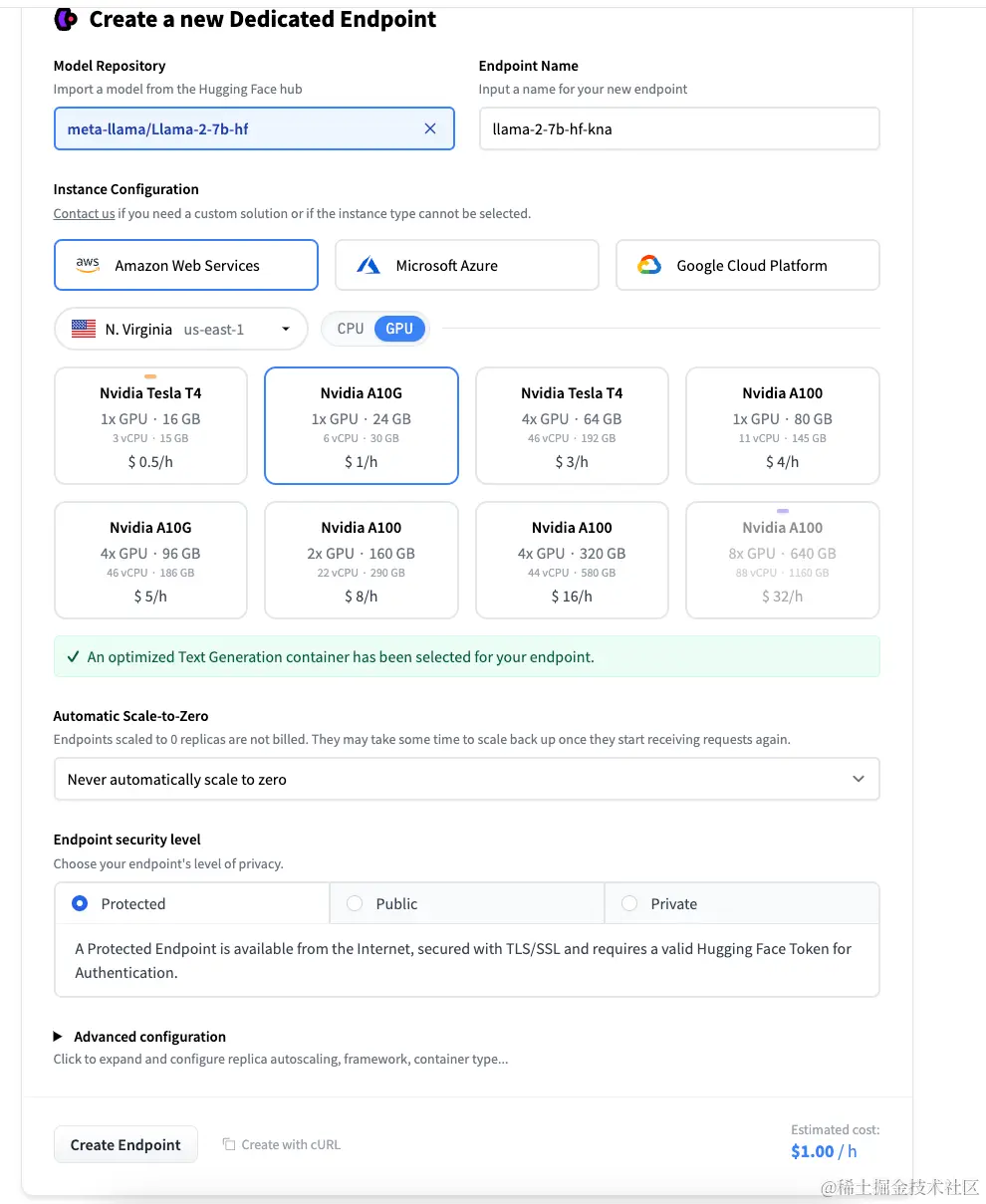Select the Nvidia A100 1x GPU 80 GB card
This screenshot has height=1204, width=986.
click(782, 425)
